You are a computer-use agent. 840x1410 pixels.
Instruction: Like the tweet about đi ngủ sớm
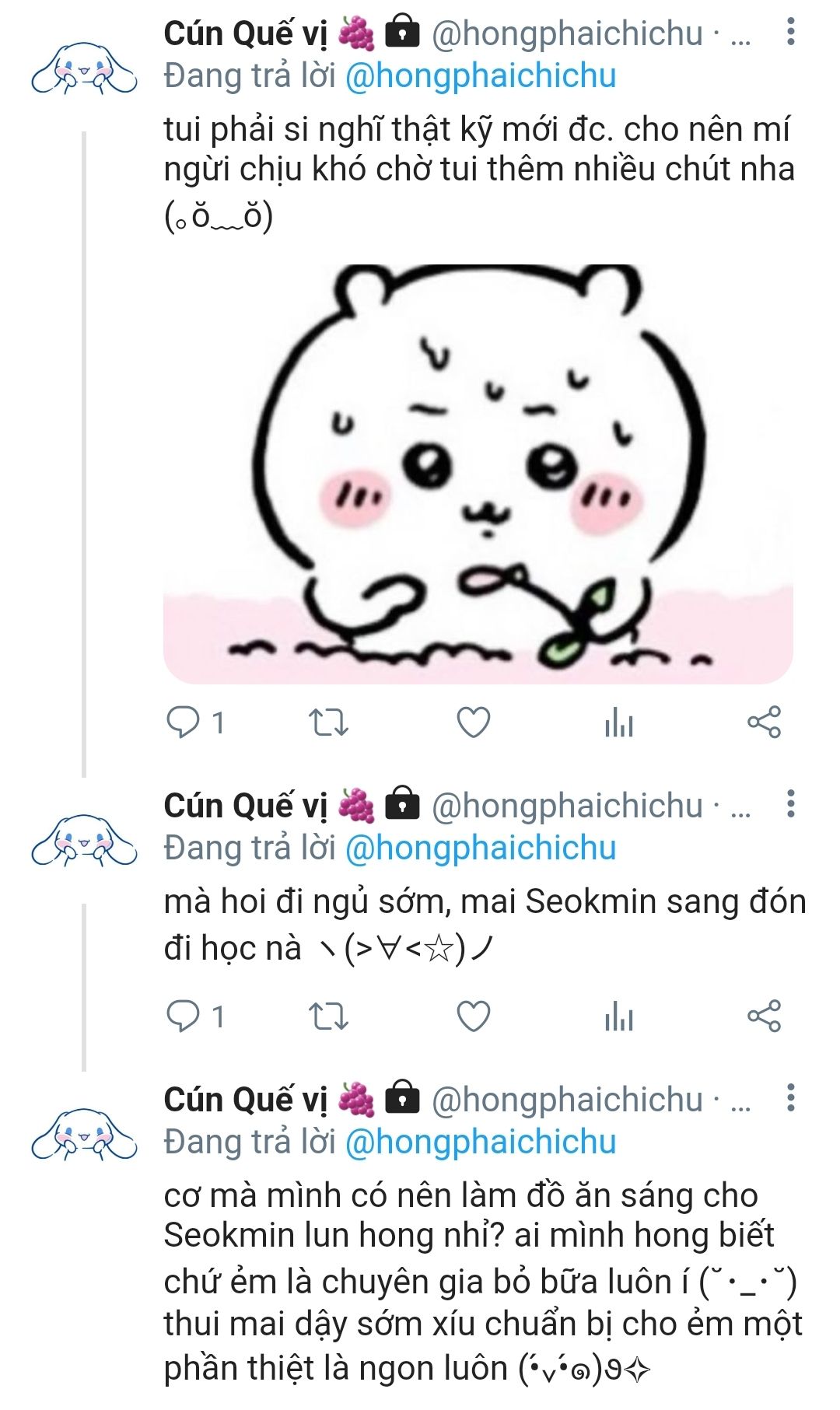(x=473, y=1016)
